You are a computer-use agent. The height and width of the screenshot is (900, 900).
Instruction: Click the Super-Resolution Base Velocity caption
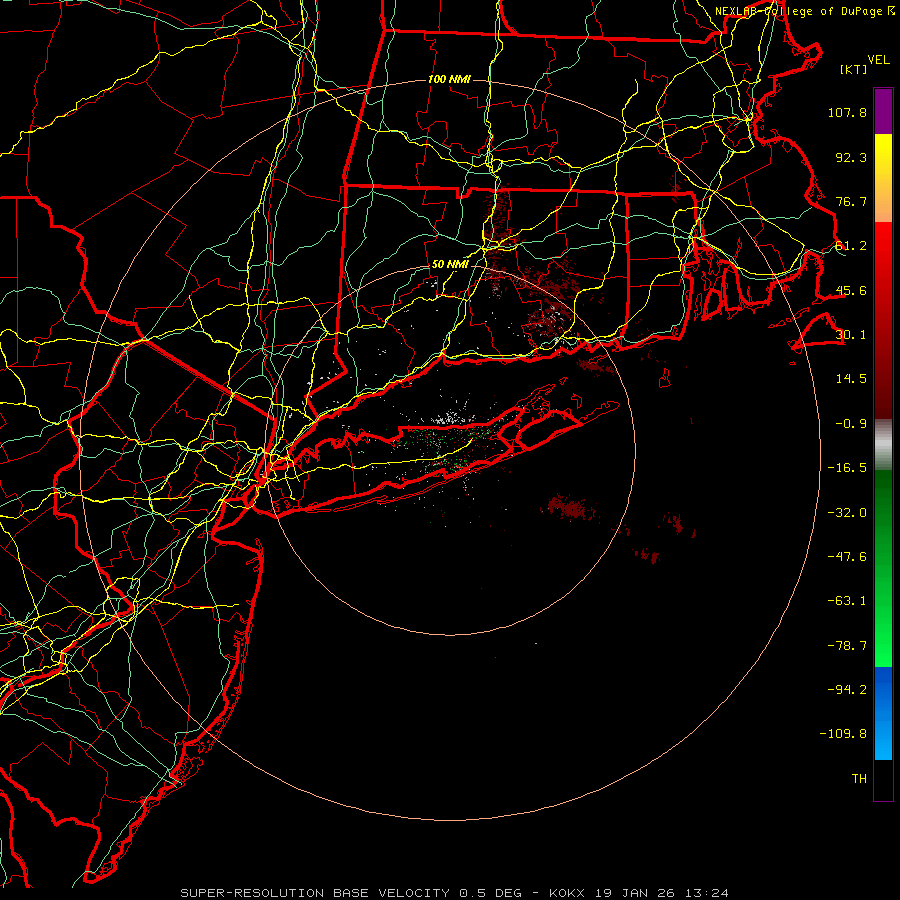pos(455,893)
